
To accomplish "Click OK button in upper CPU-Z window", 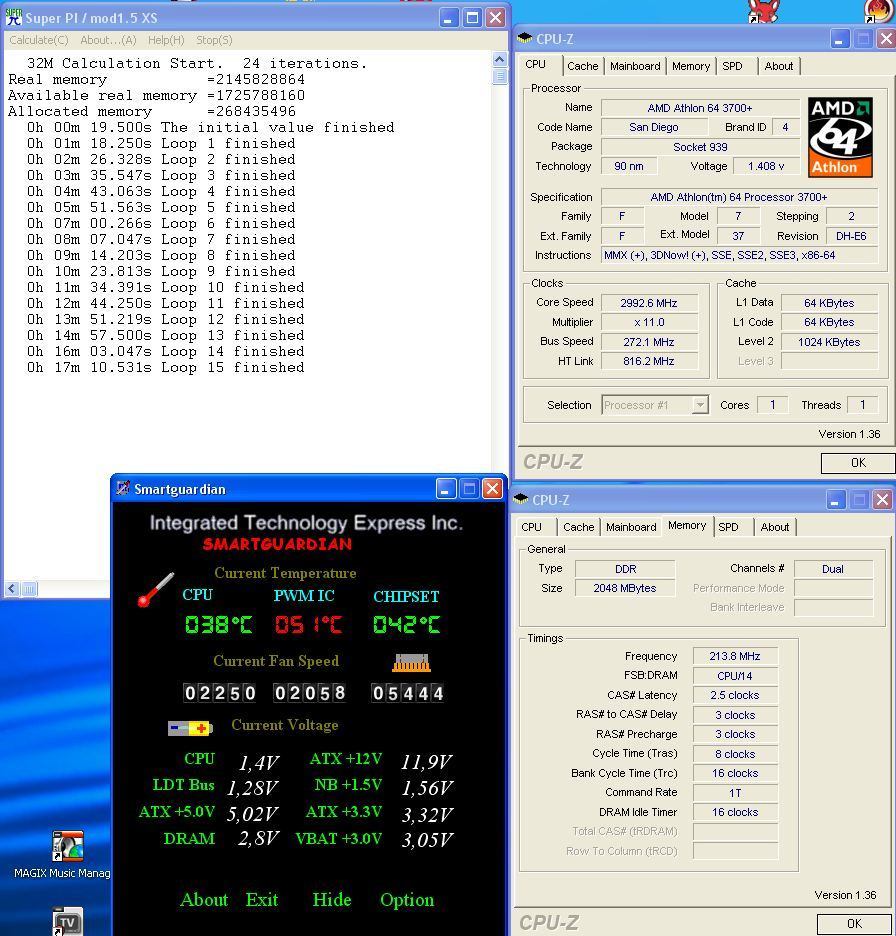I will point(858,463).
